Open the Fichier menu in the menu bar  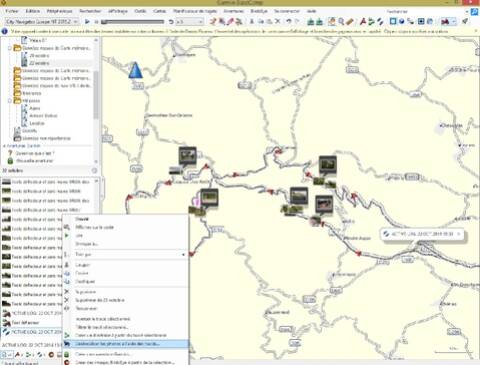[12, 11]
